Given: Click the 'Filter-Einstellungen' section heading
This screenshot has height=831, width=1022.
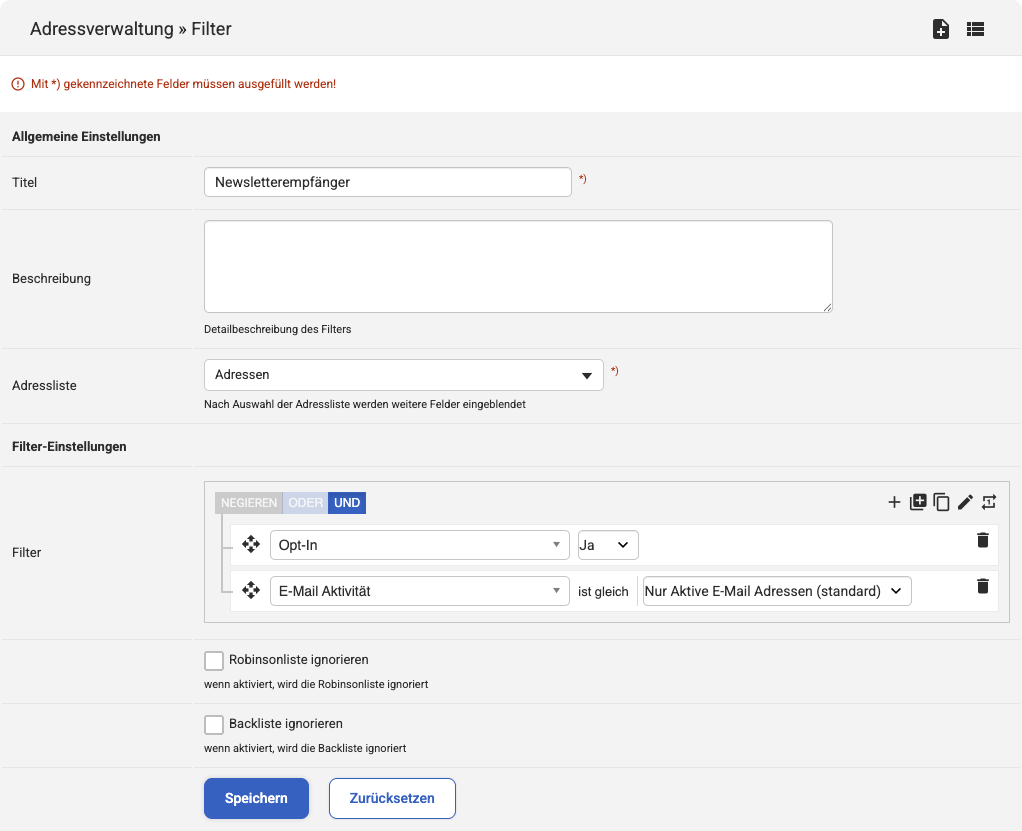Looking at the screenshot, I should coord(69,446).
